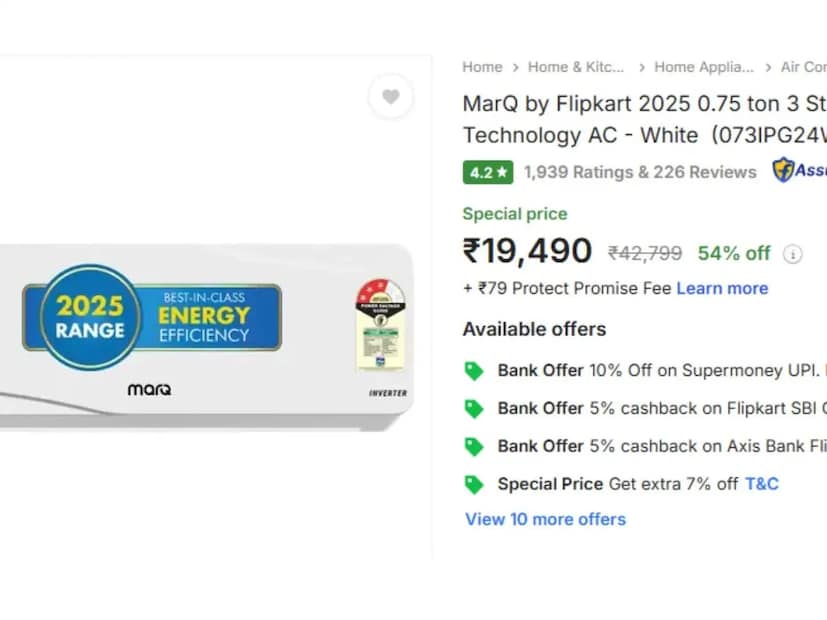Click the star energy rating label on AC
This screenshot has width=827, height=620.
pyautogui.click(x=380, y=325)
